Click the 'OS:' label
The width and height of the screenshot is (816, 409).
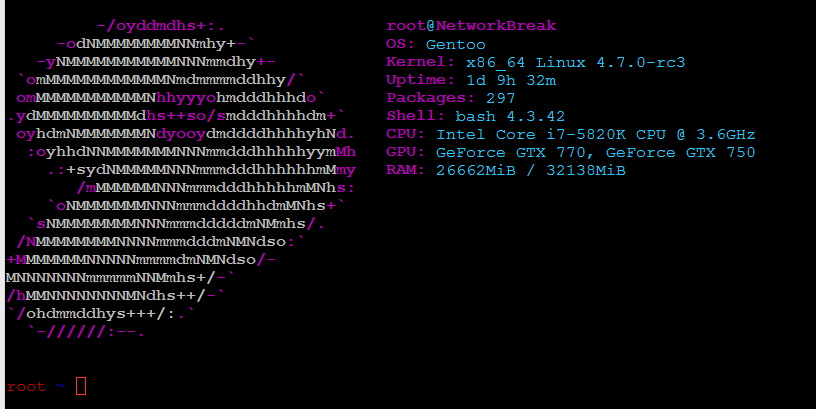click(400, 44)
